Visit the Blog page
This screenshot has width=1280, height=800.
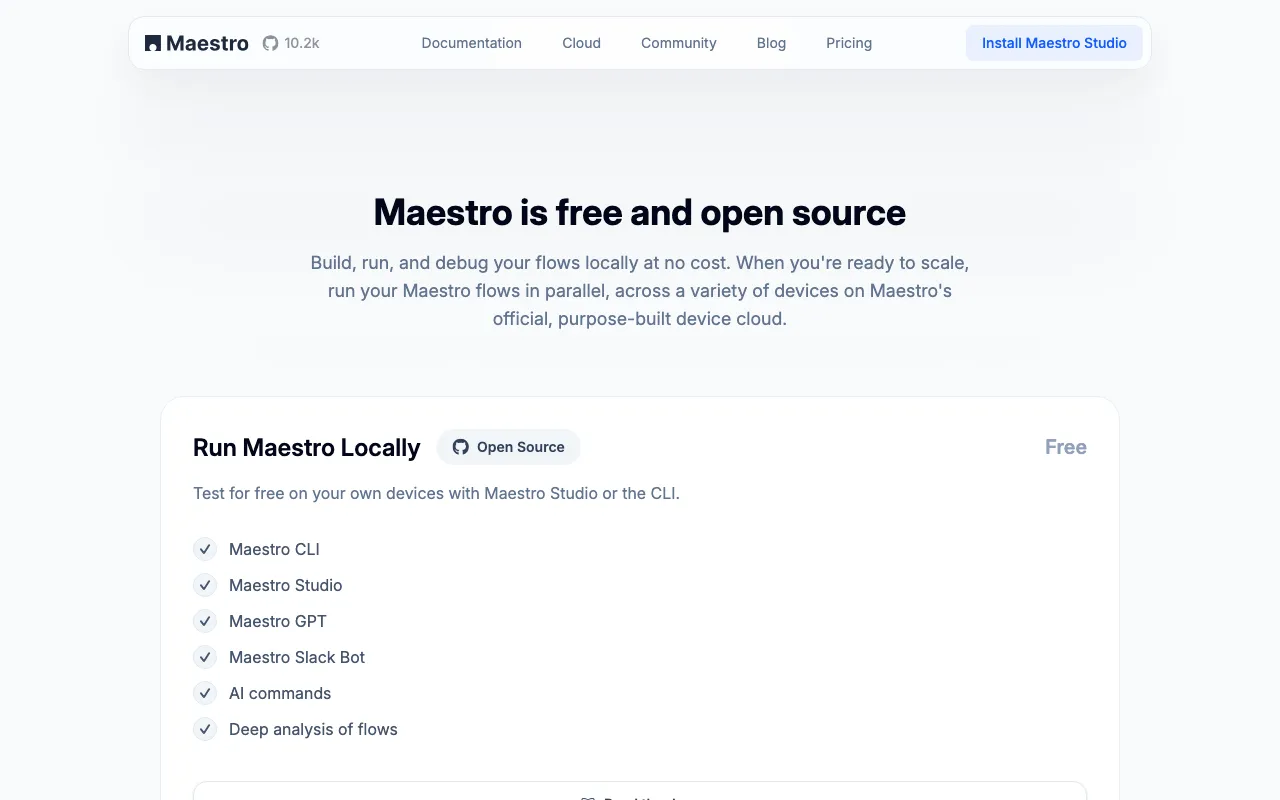771,43
